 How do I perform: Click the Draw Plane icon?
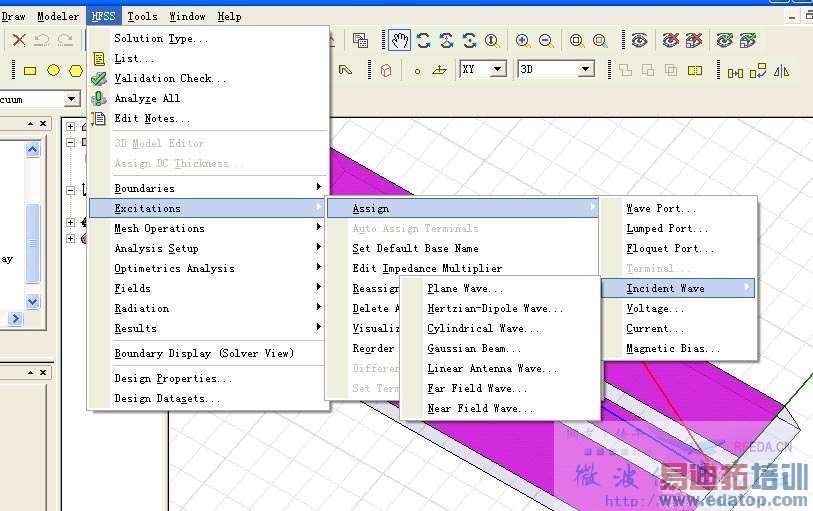tap(439, 70)
